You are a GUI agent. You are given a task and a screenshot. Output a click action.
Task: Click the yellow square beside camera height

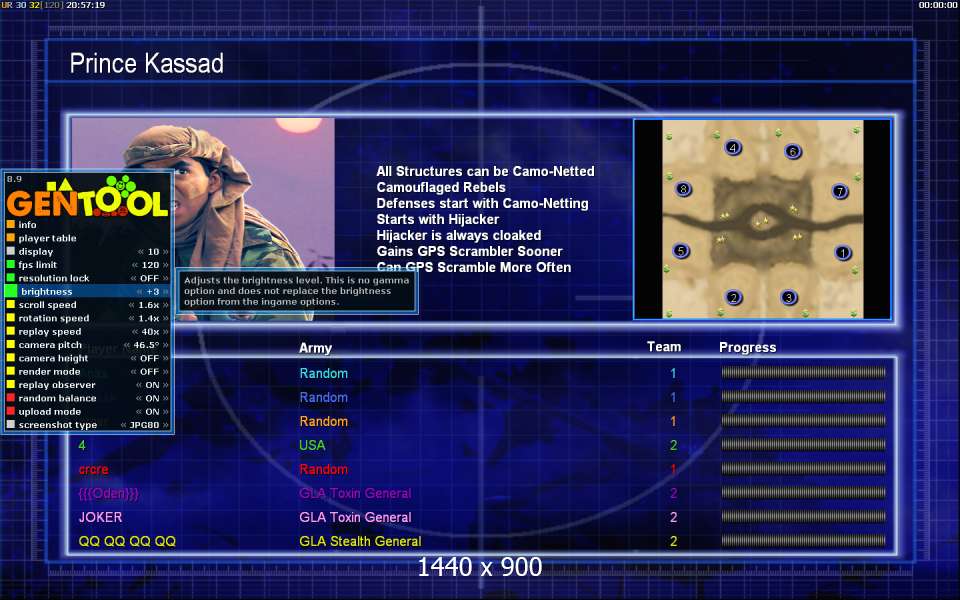coord(10,358)
